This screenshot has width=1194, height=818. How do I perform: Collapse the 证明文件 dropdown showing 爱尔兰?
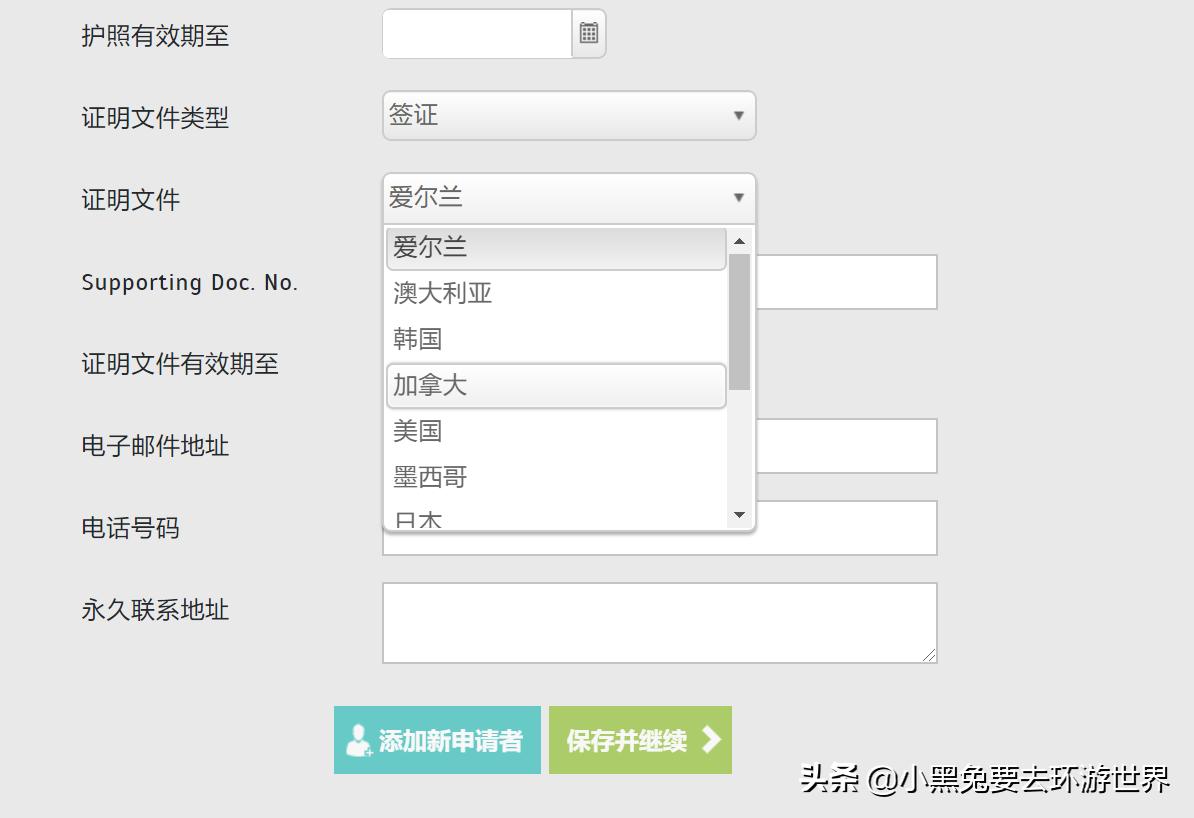pyautogui.click(x=568, y=198)
